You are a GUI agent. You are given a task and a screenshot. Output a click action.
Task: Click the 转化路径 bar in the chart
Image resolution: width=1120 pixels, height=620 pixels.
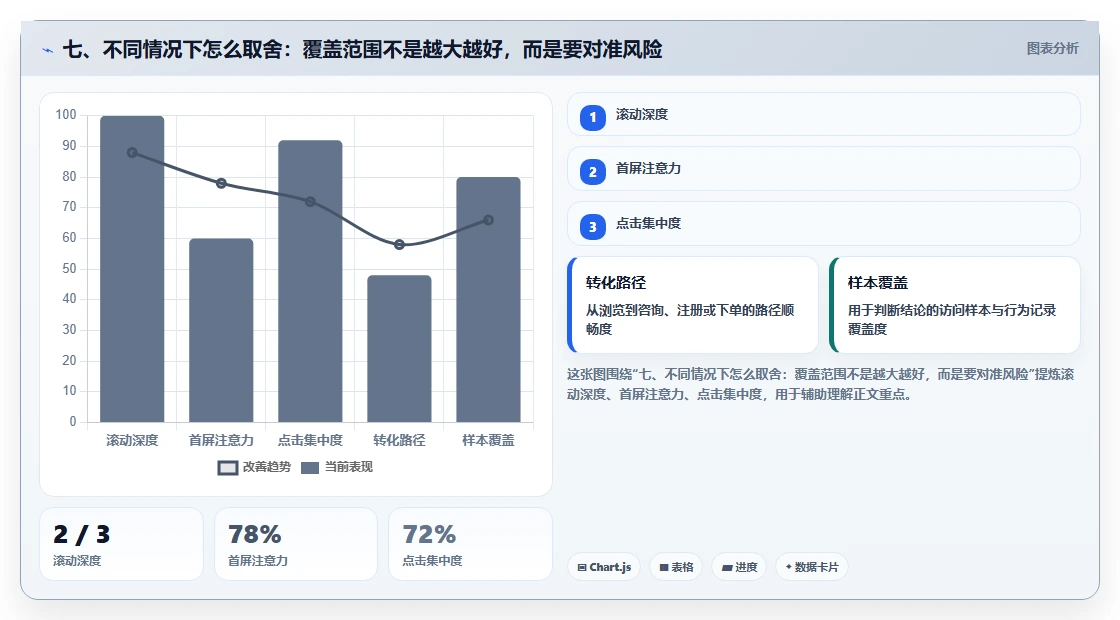pos(399,349)
